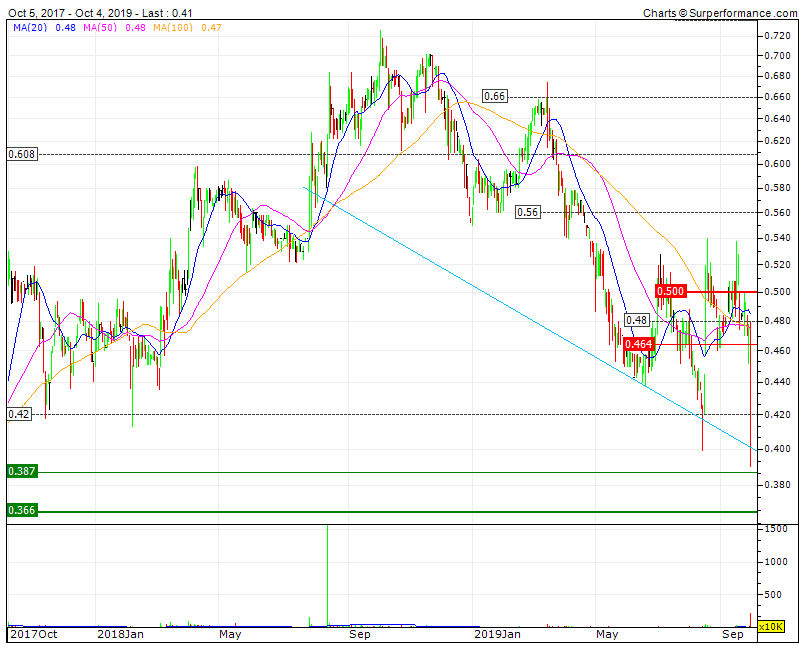Click the MA(100) indicator label

pos(173,28)
